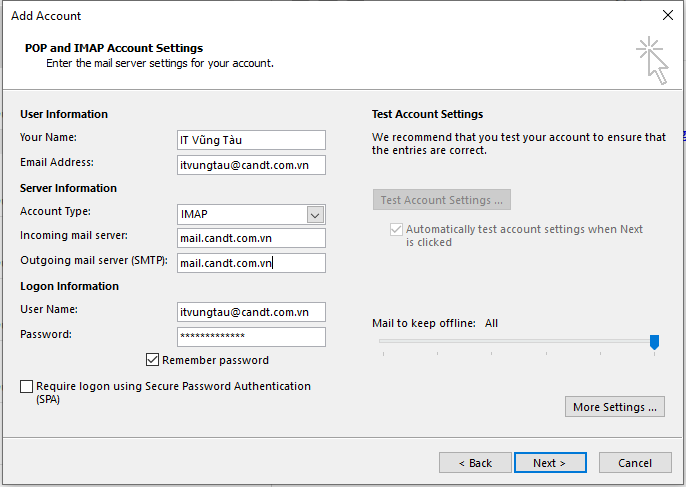686x487 pixels.
Task: Click the Password input field
Action: tap(251, 337)
